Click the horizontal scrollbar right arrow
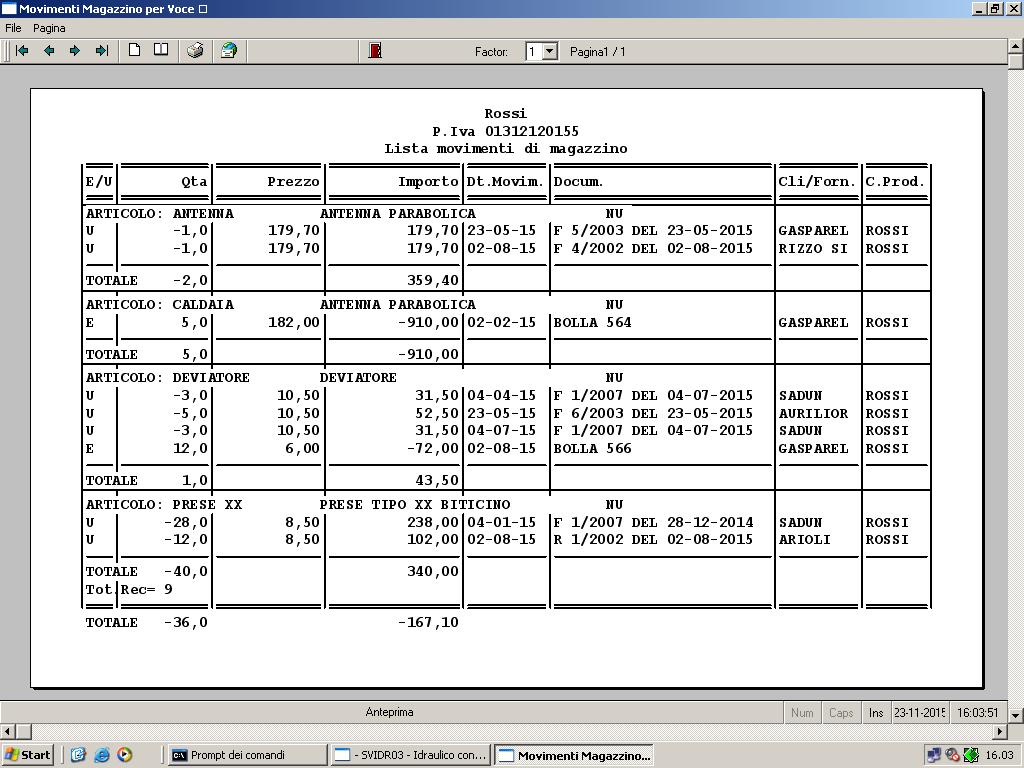Image resolution: width=1024 pixels, height=768 pixels. click(x=1000, y=731)
